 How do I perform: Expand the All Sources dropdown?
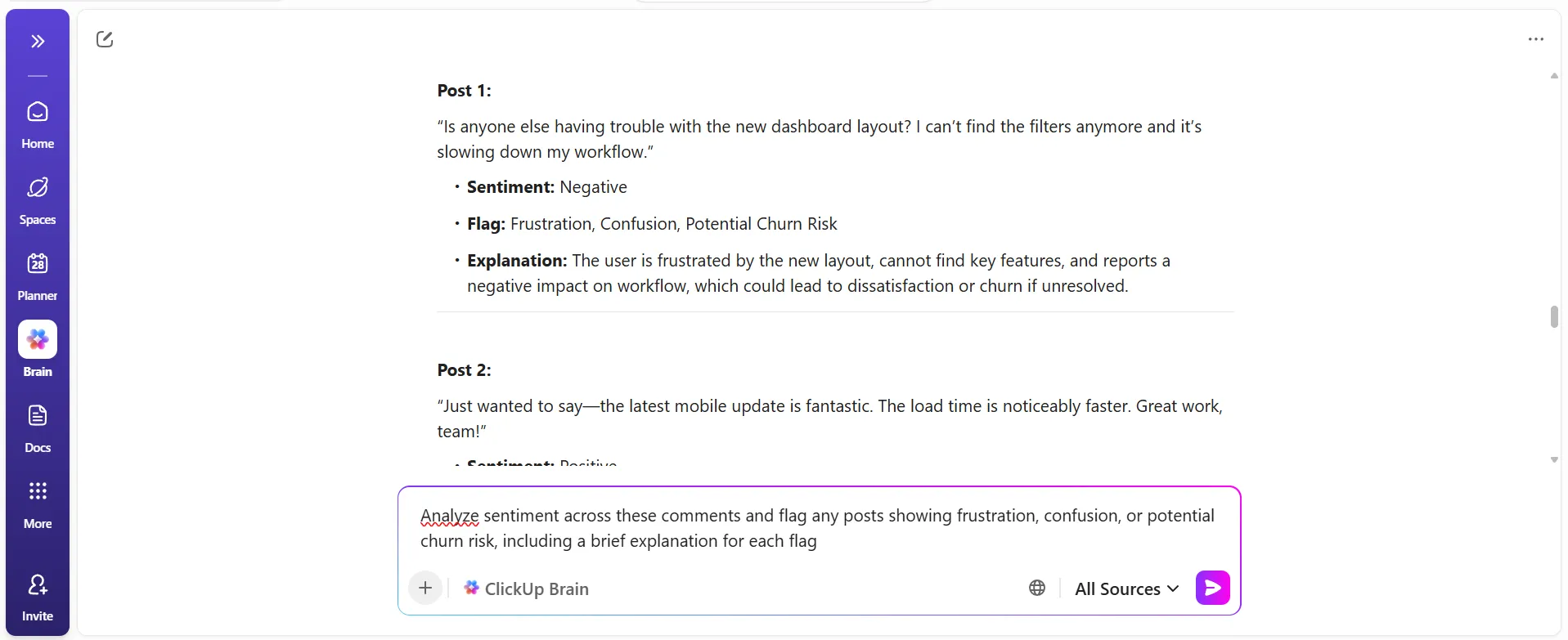[x=1126, y=589]
